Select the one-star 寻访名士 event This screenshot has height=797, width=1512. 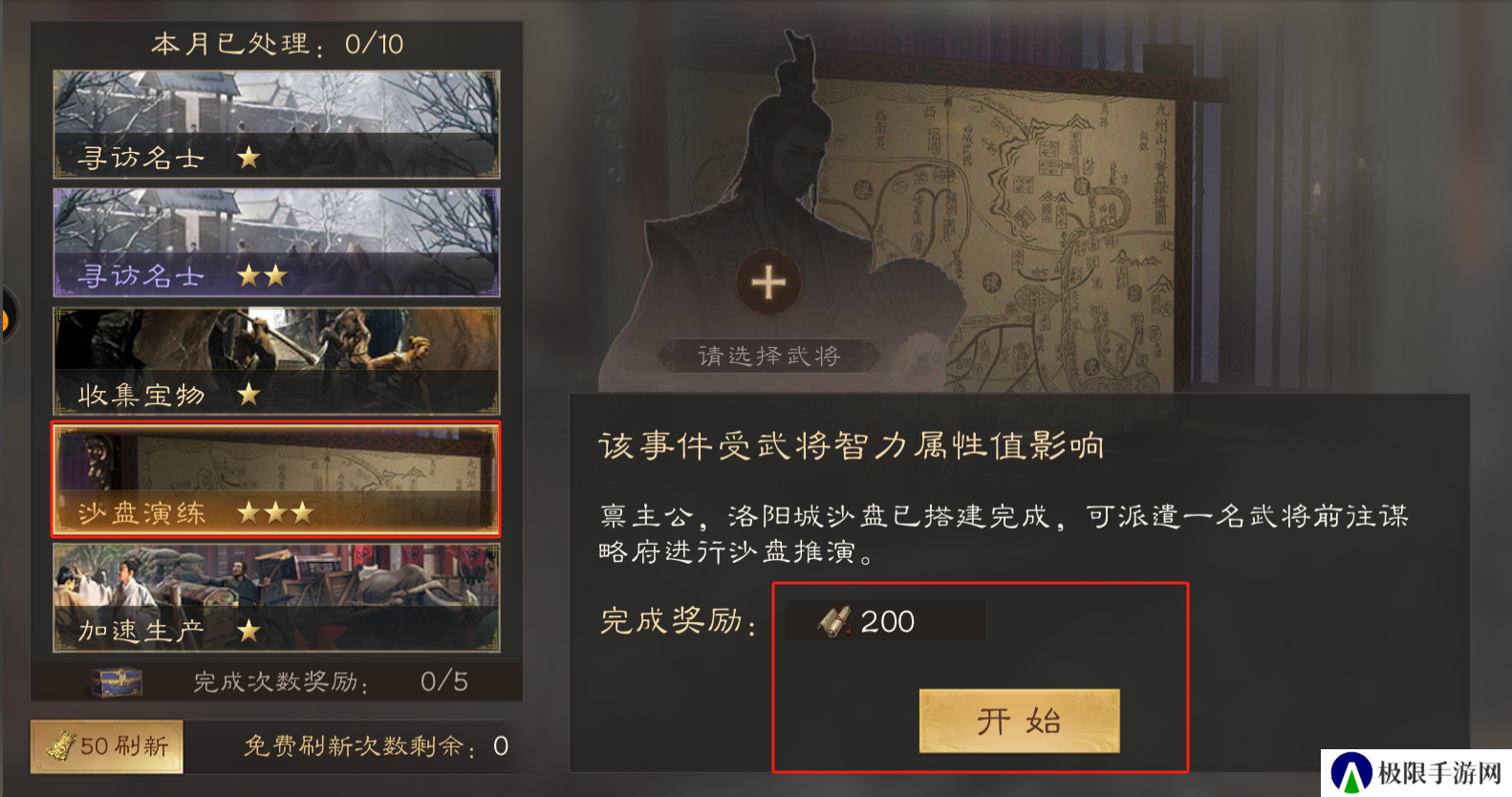(x=276, y=124)
